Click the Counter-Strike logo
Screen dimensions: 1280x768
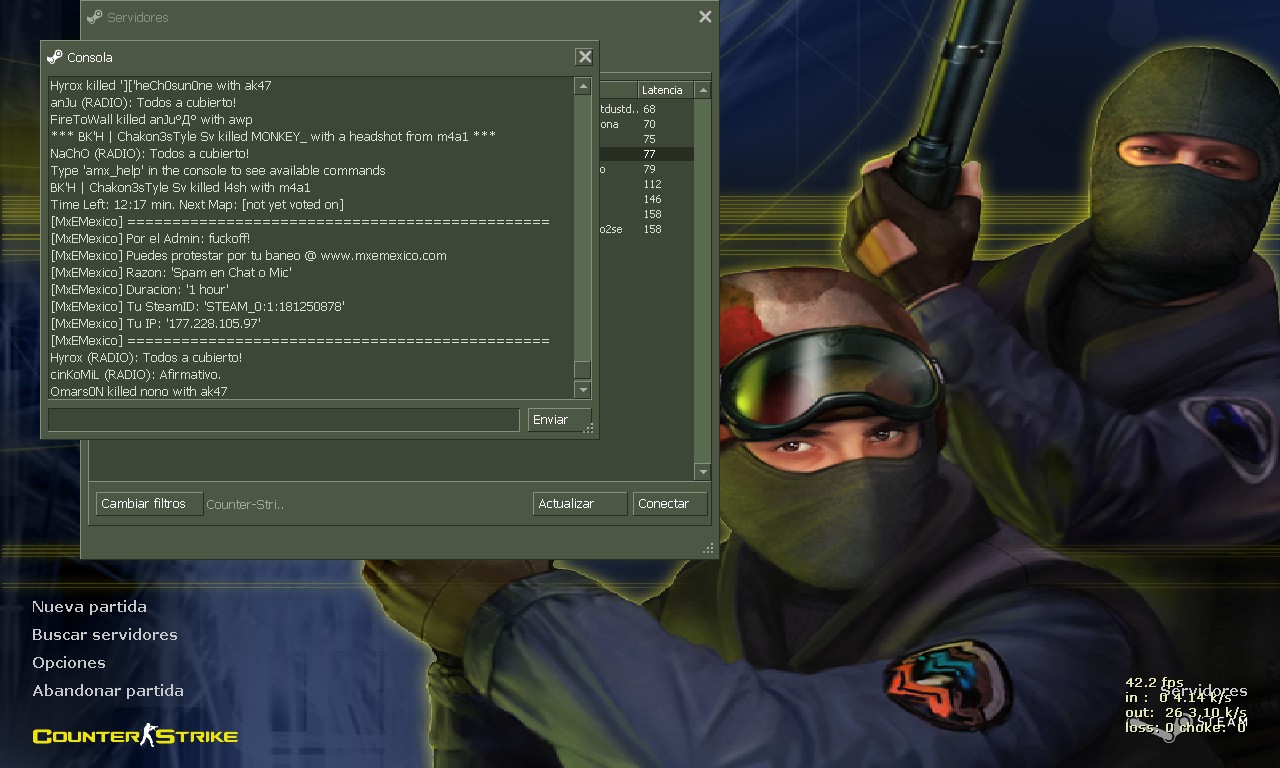point(135,737)
